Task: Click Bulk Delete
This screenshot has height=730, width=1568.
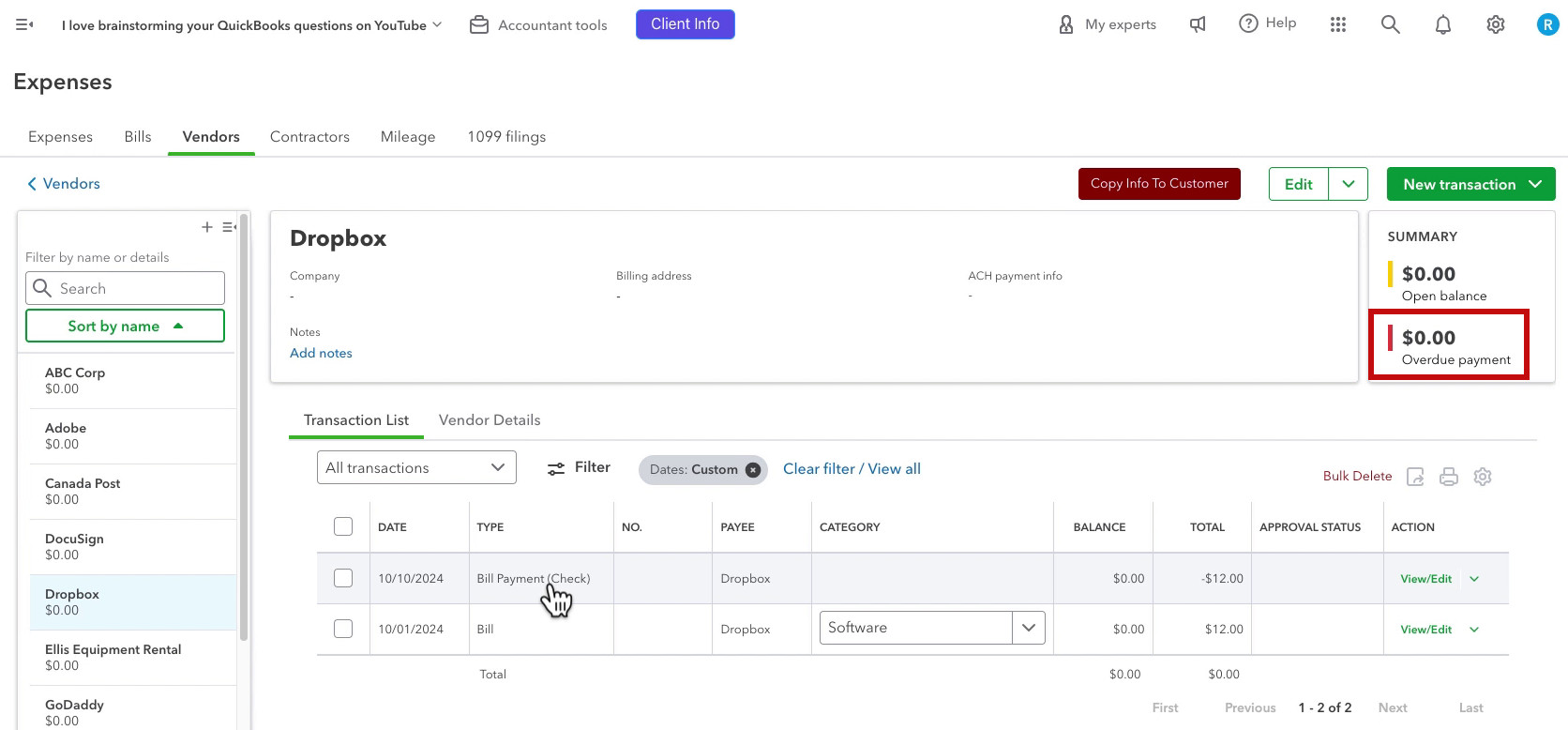Action: point(1357,476)
